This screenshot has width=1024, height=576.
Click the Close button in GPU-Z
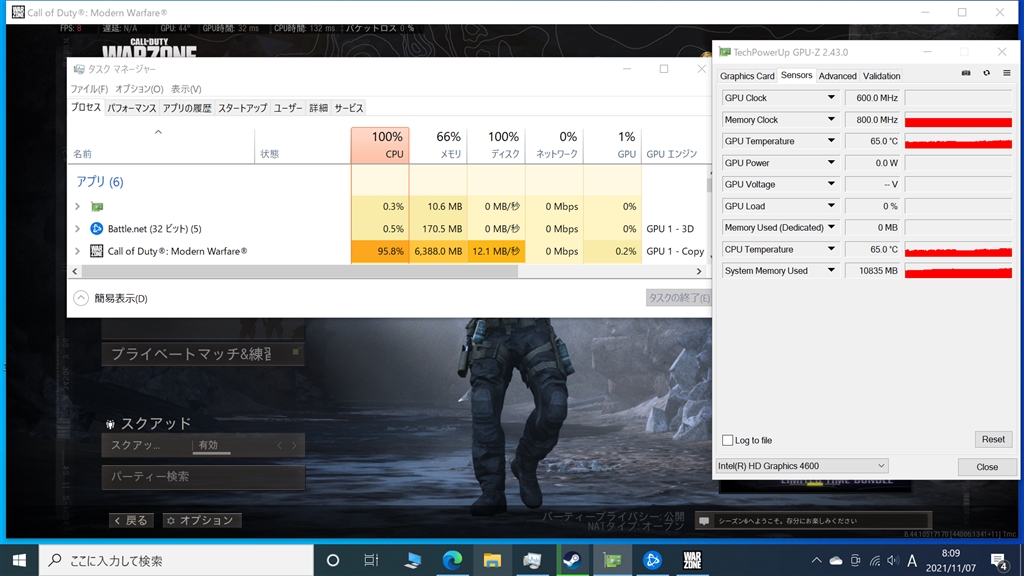987,467
